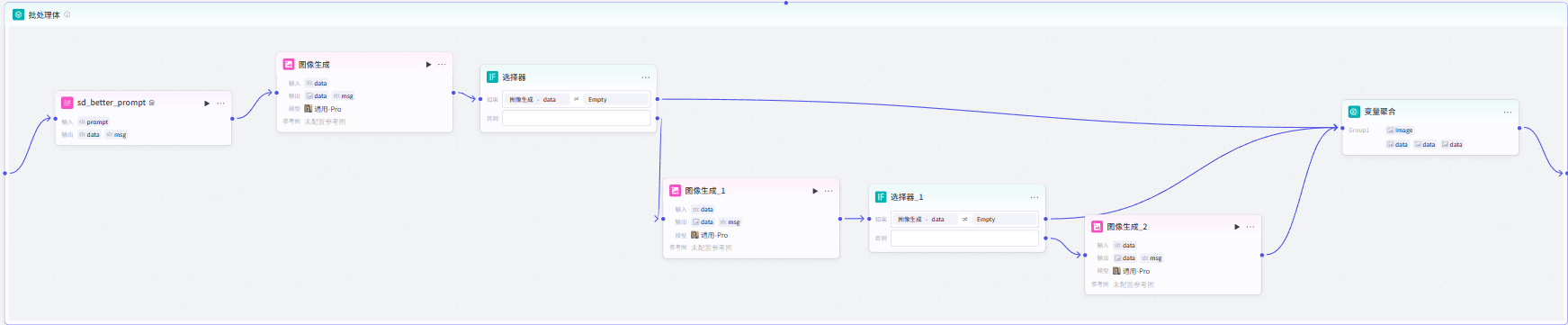Click the IF icon of 选择器_1
This screenshot has height=325, width=1568.
[881, 196]
